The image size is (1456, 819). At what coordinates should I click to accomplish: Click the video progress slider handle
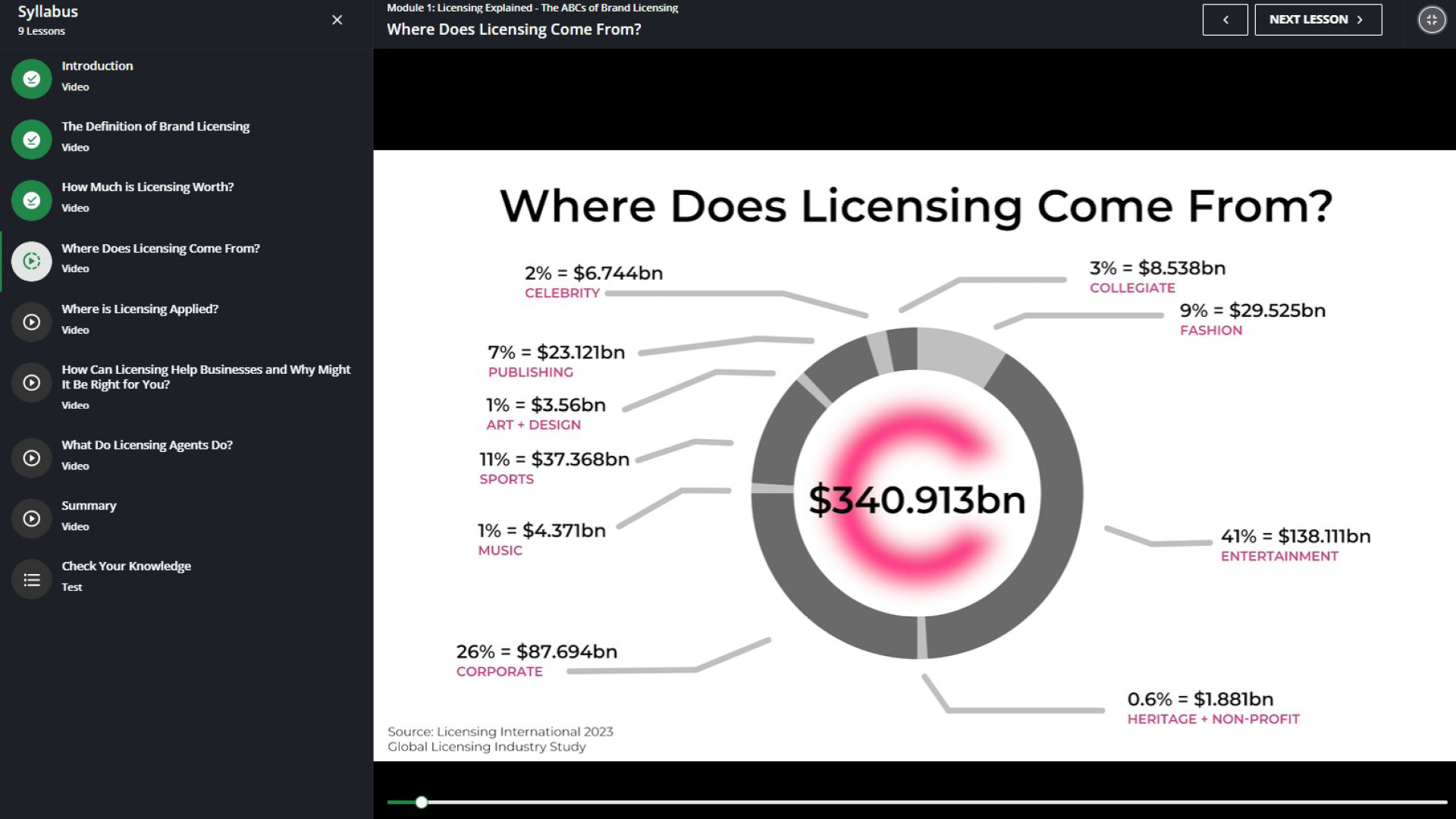tap(421, 802)
